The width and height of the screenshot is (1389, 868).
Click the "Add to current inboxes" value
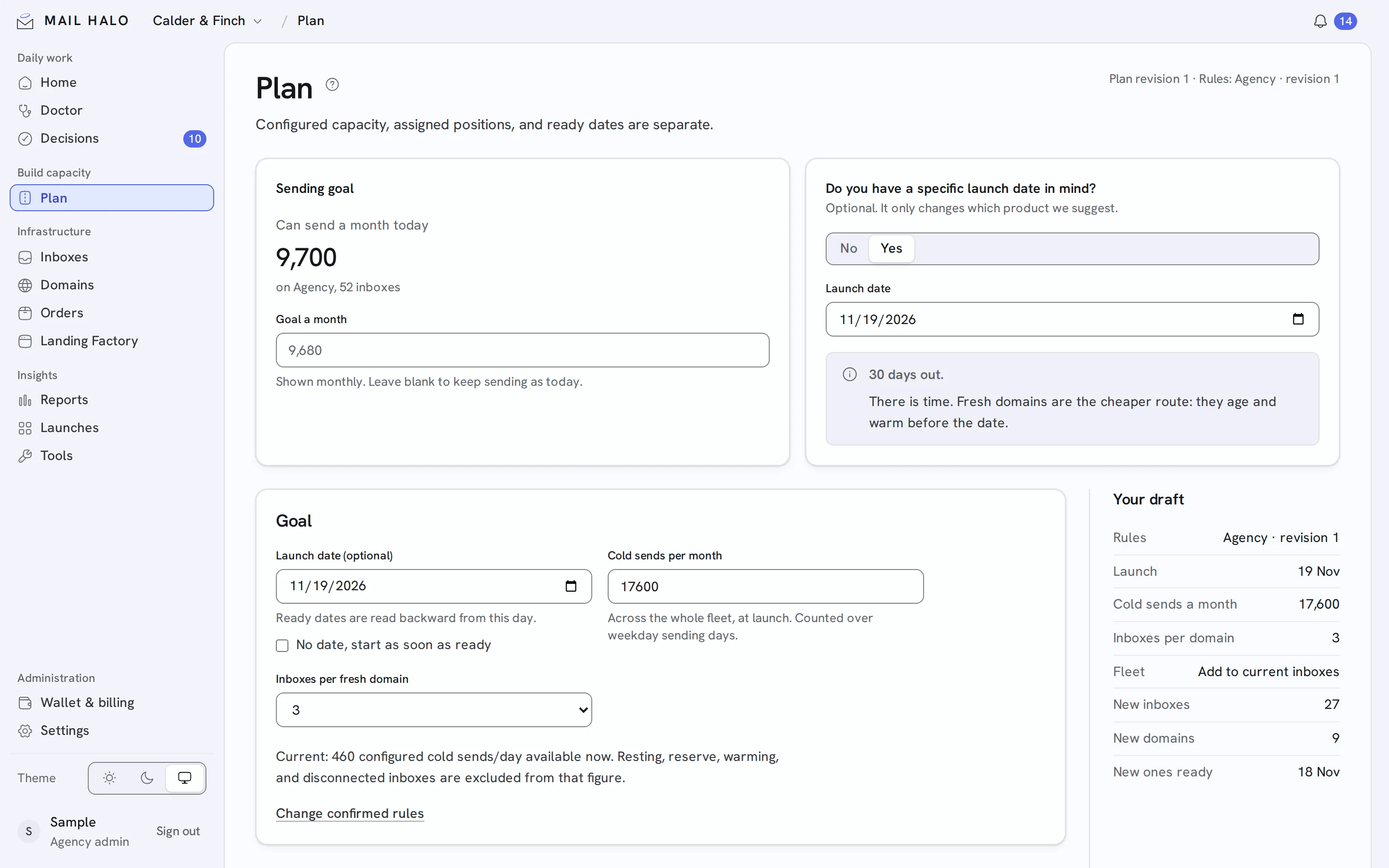pos(1268,672)
